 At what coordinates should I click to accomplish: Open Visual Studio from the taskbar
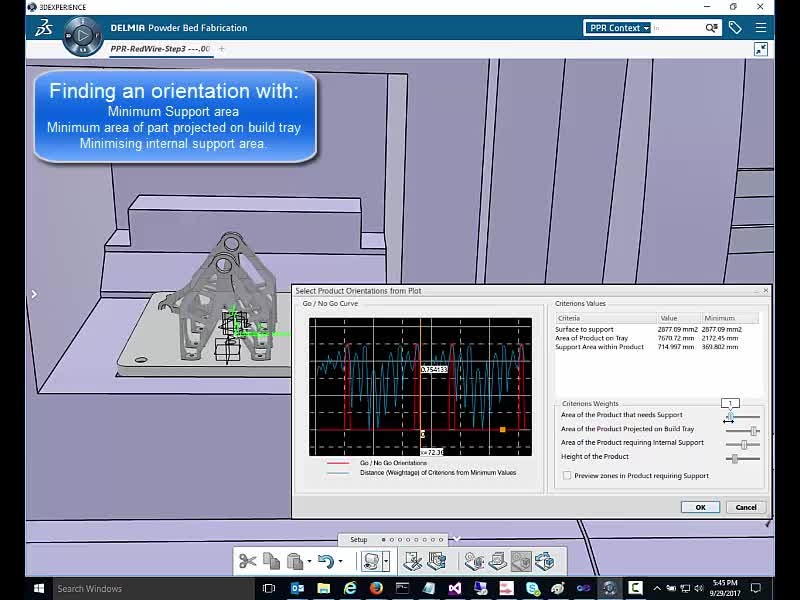tap(455, 589)
